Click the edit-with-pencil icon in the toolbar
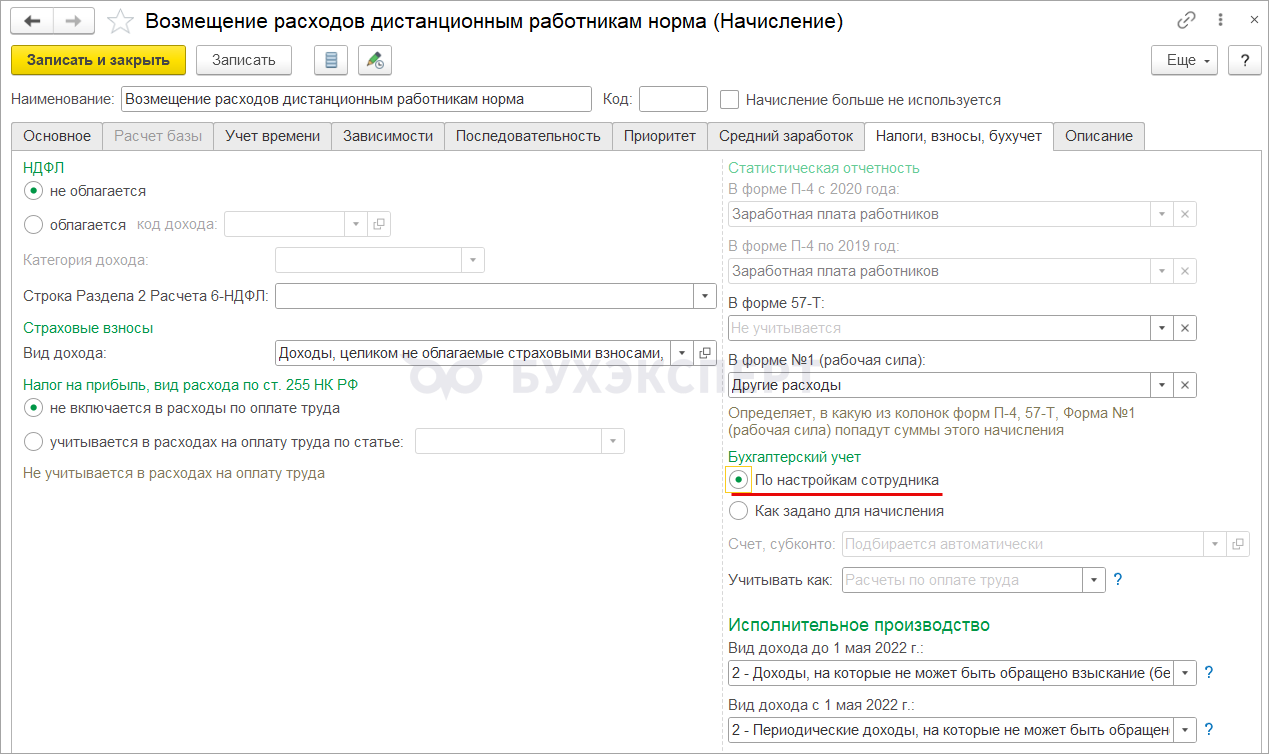The width and height of the screenshot is (1269, 754). [375, 60]
